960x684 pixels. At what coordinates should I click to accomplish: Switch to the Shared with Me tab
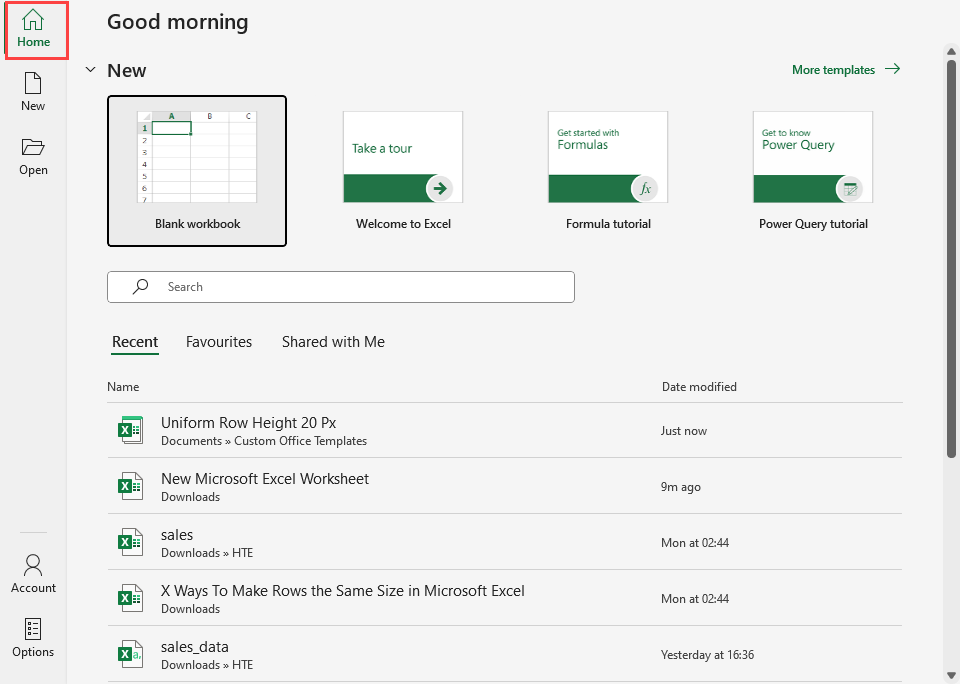coord(333,342)
